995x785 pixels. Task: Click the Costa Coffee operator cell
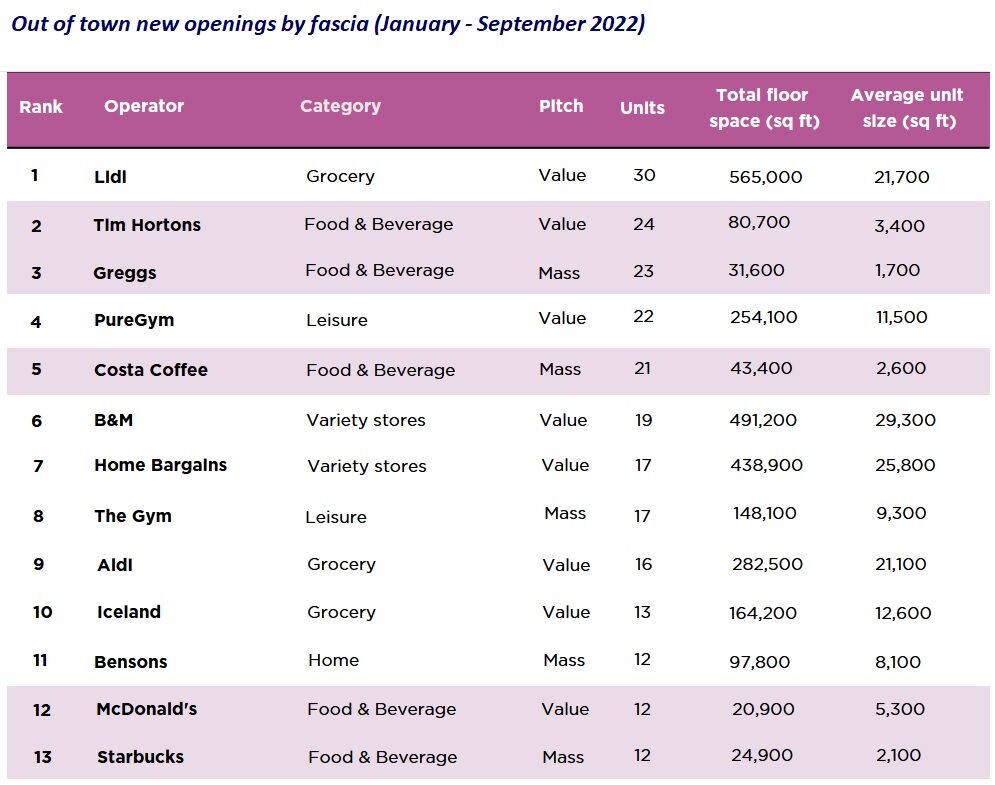point(150,370)
